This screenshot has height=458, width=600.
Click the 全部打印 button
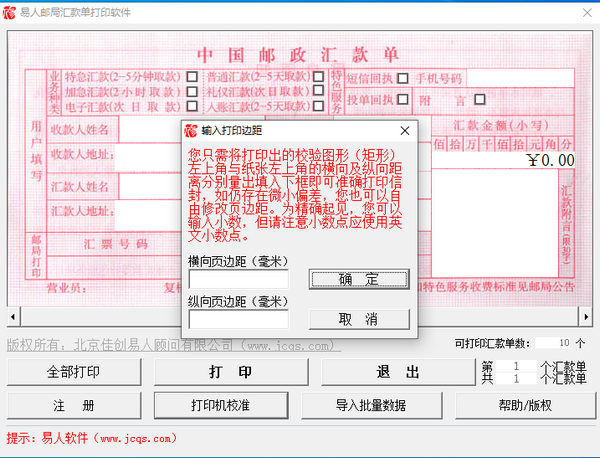(x=74, y=372)
